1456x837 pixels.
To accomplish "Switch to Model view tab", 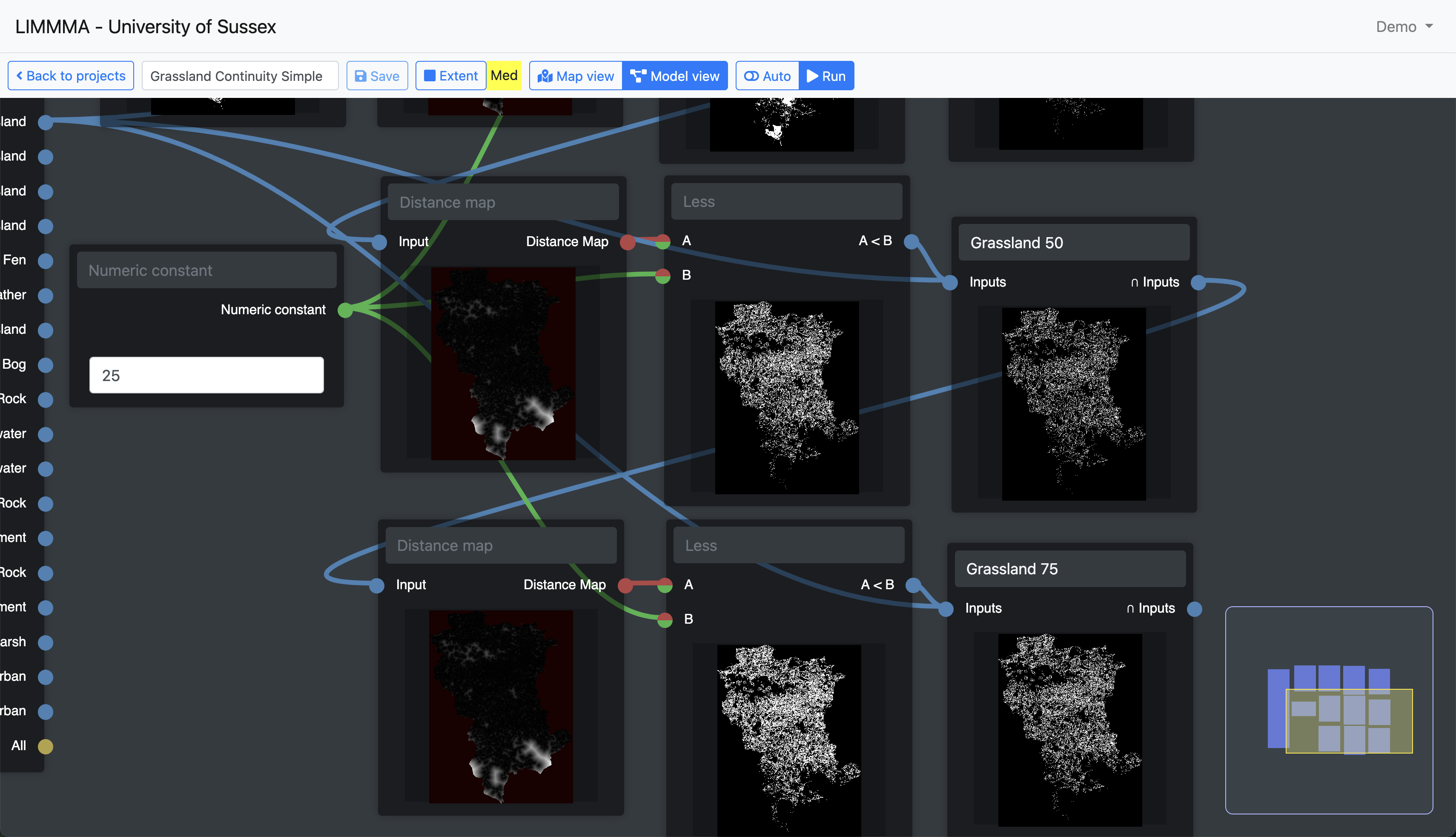I will [x=675, y=76].
